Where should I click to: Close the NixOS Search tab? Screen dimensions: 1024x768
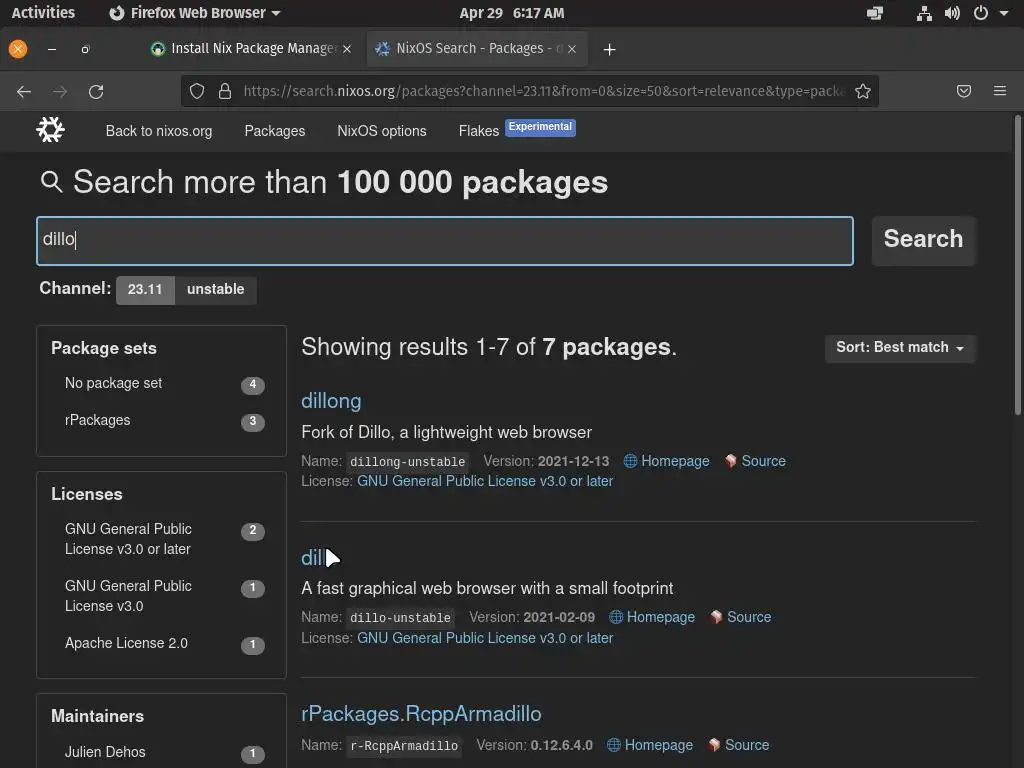pos(572,49)
